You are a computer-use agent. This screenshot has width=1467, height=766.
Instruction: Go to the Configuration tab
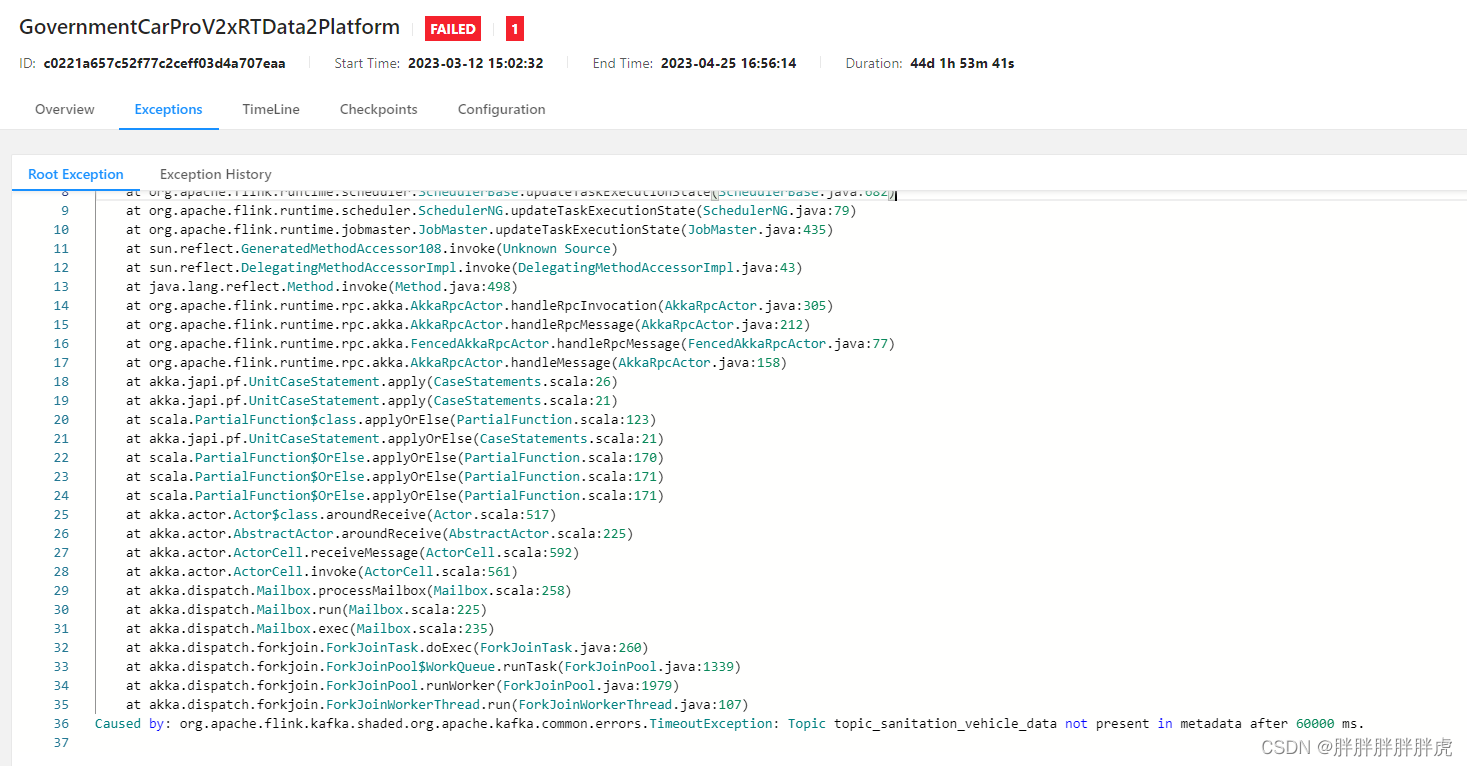click(x=501, y=109)
